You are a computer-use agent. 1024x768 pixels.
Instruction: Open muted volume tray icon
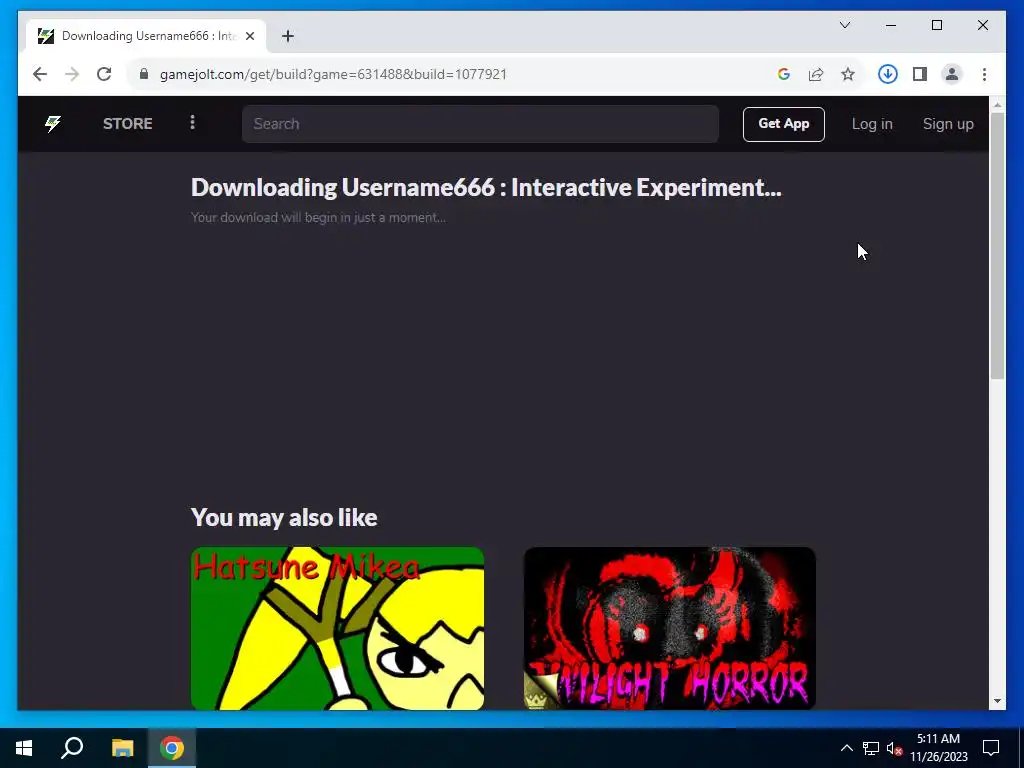tap(894, 748)
